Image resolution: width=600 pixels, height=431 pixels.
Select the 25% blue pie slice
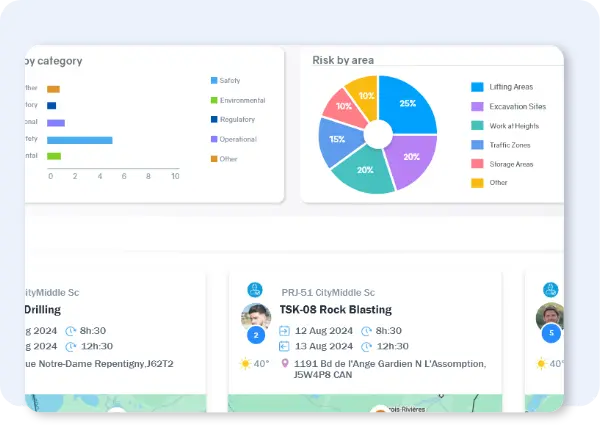tap(408, 107)
